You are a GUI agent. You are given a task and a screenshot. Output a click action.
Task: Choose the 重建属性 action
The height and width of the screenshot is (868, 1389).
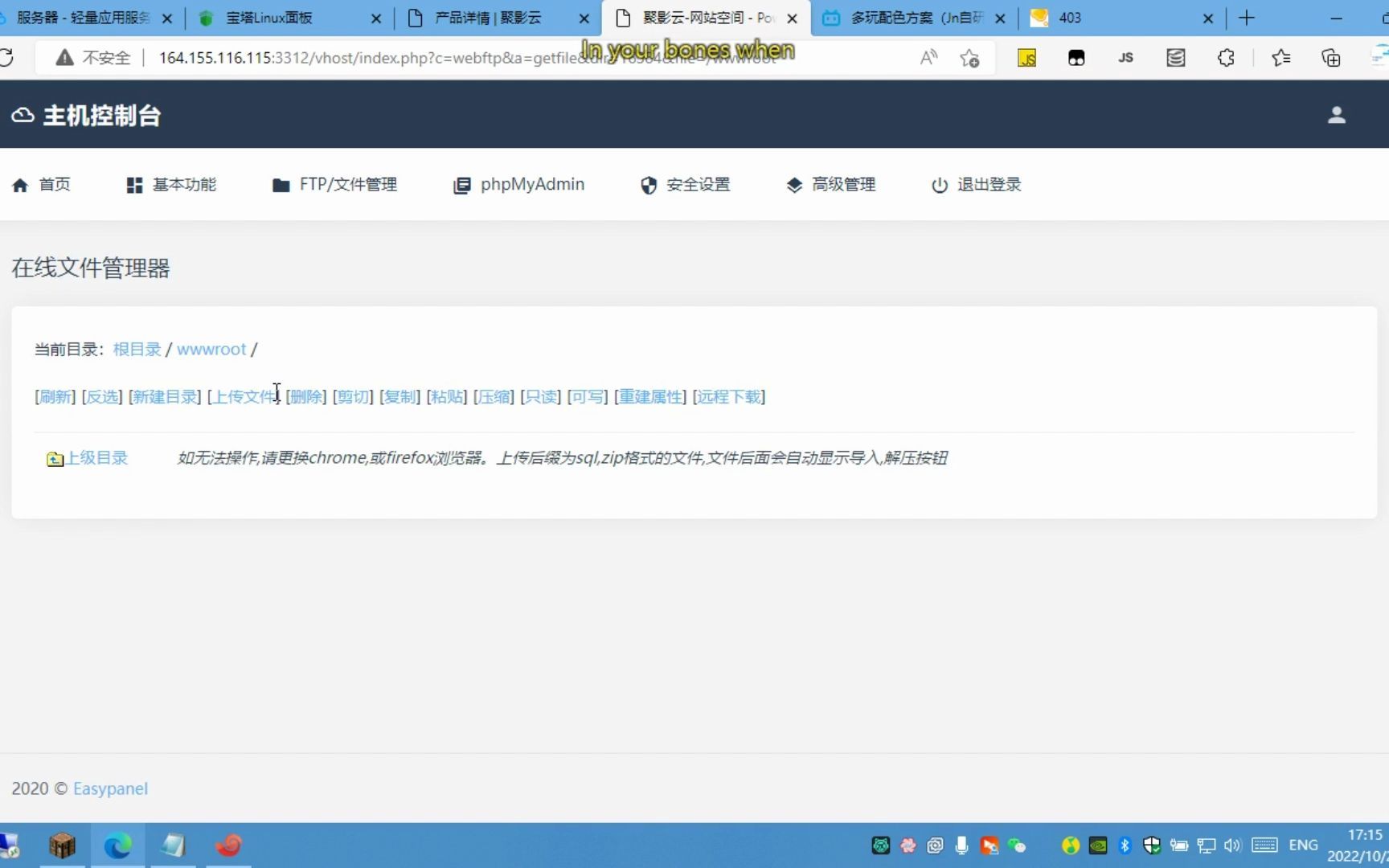click(x=649, y=396)
